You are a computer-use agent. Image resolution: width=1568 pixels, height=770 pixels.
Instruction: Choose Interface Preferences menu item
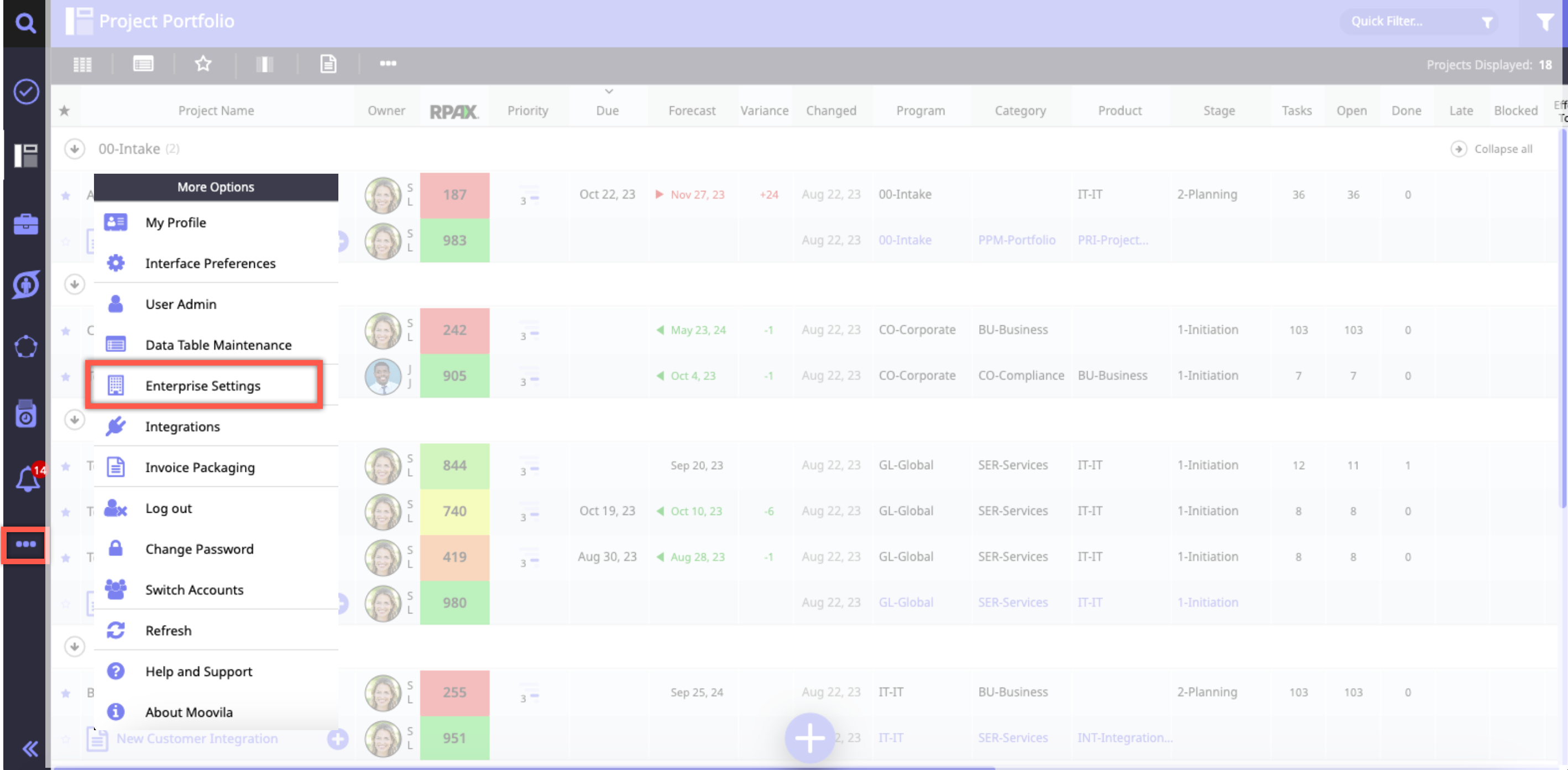210,263
